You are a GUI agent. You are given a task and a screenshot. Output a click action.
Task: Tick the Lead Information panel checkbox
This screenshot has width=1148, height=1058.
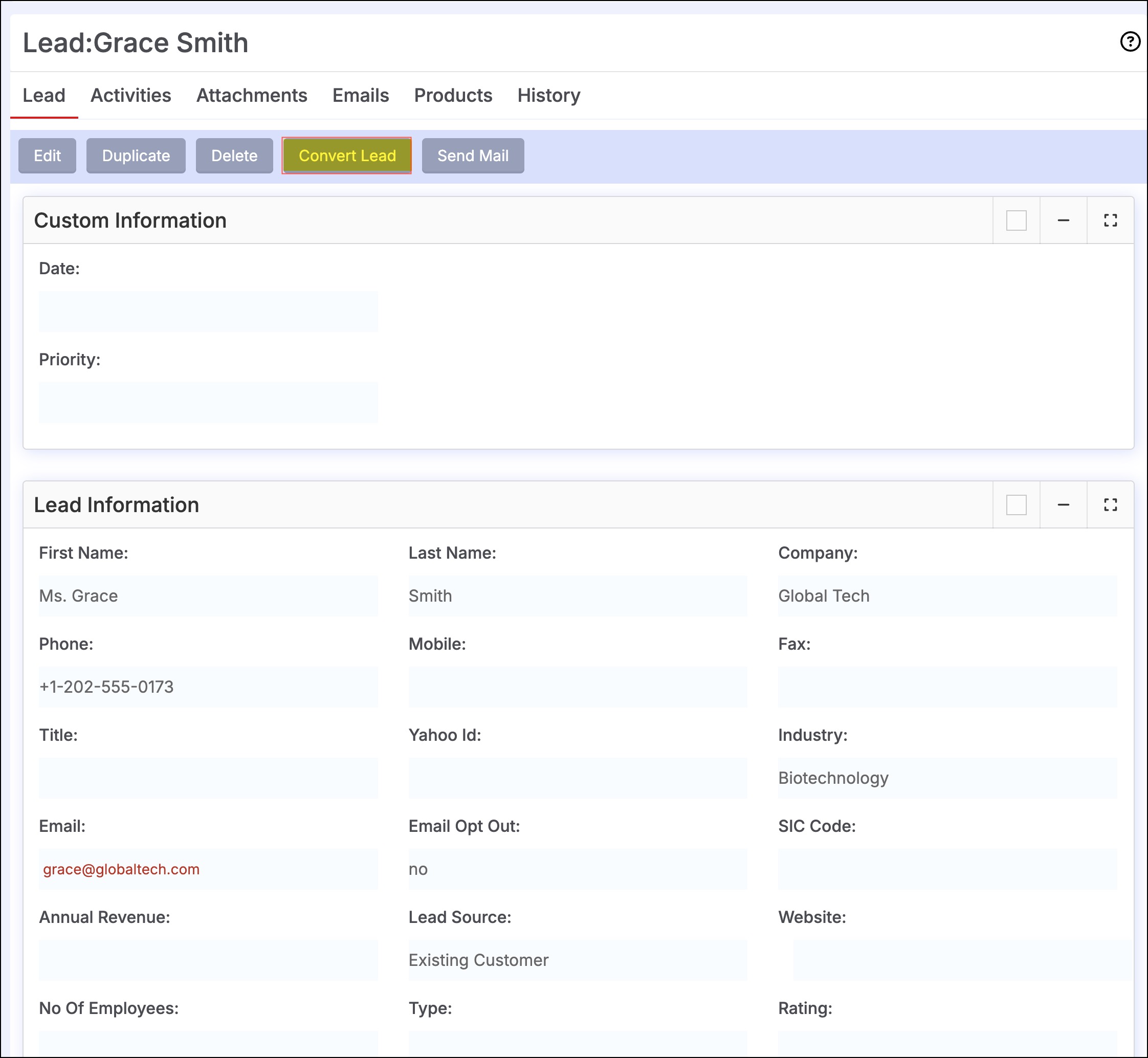tap(1017, 505)
